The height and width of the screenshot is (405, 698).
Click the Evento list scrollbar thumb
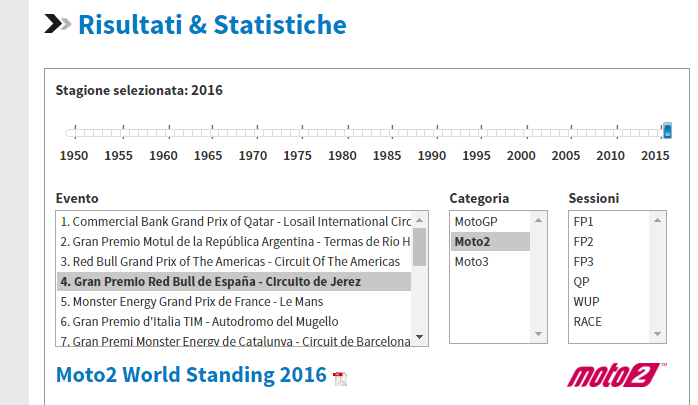pos(419,247)
